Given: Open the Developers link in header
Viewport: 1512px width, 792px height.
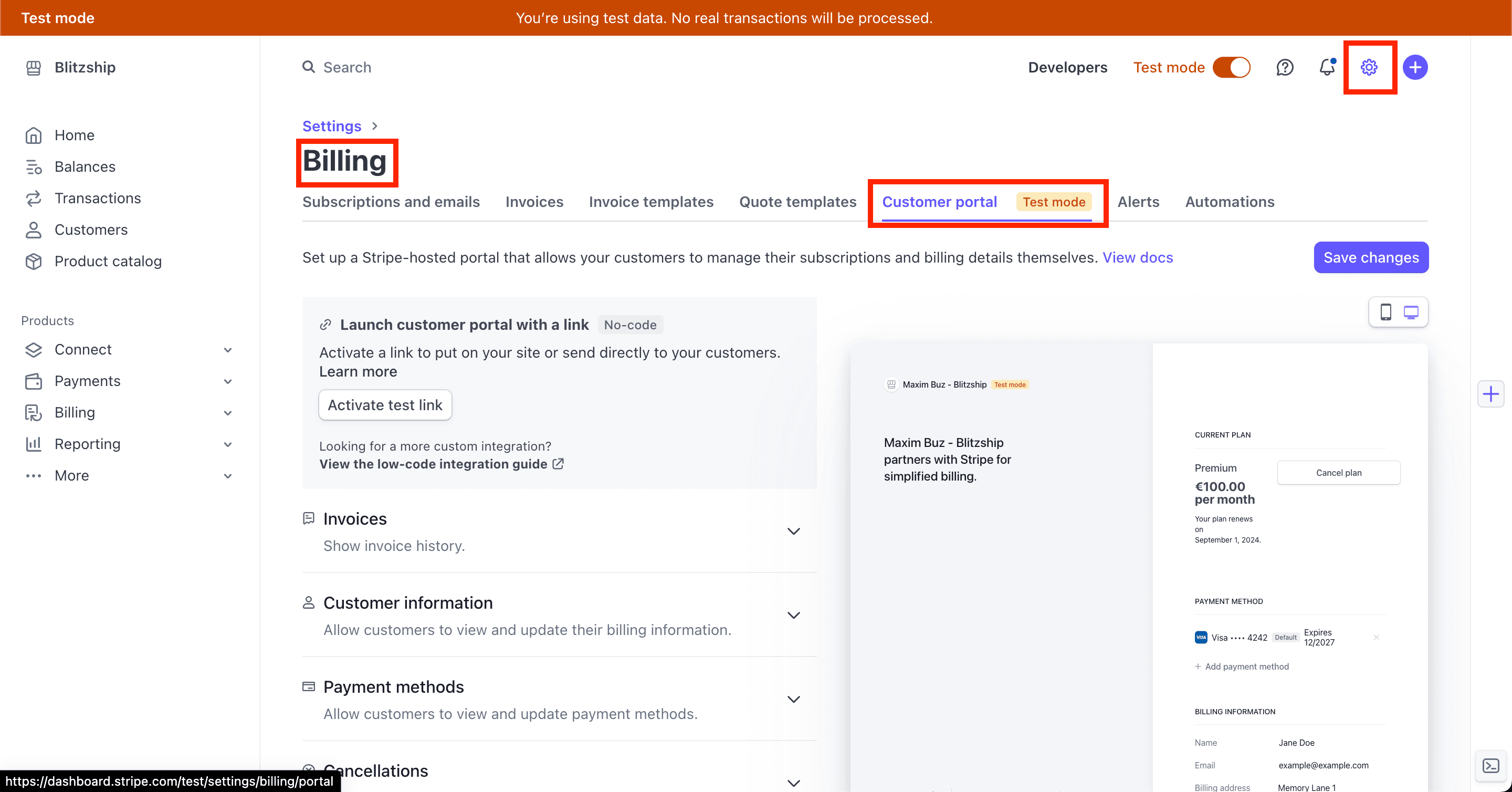Looking at the screenshot, I should pos(1068,67).
